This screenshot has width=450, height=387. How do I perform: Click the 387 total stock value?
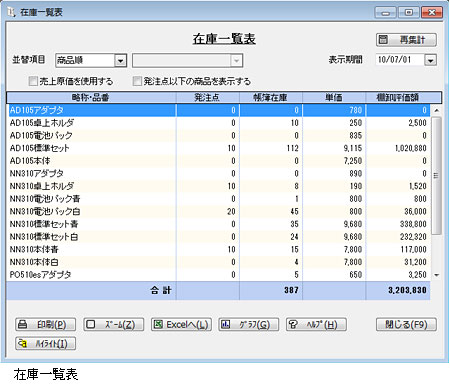tap(291, 290)
